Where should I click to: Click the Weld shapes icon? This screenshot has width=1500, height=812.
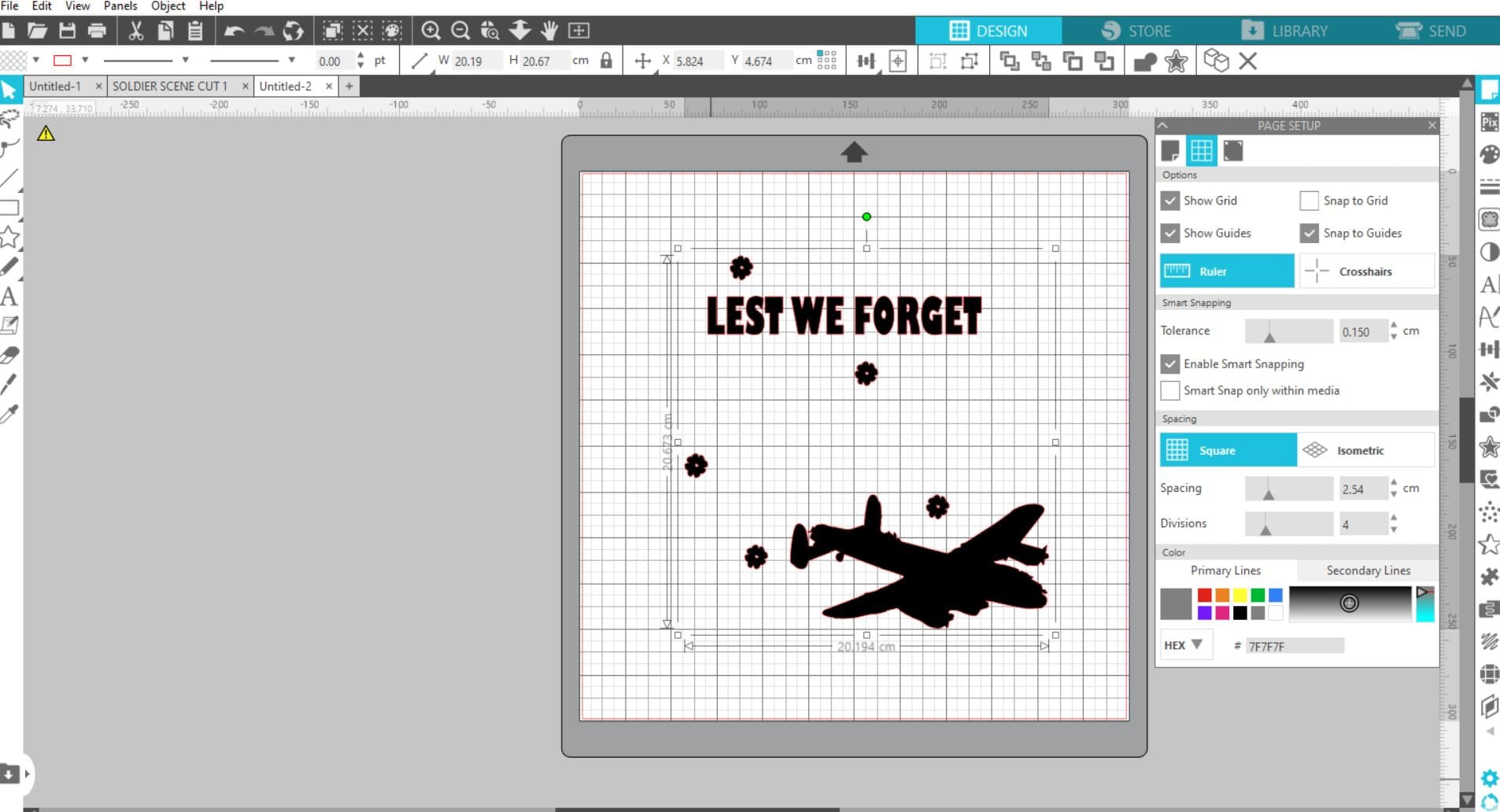pyautogui.click(x=1145, y=61)
